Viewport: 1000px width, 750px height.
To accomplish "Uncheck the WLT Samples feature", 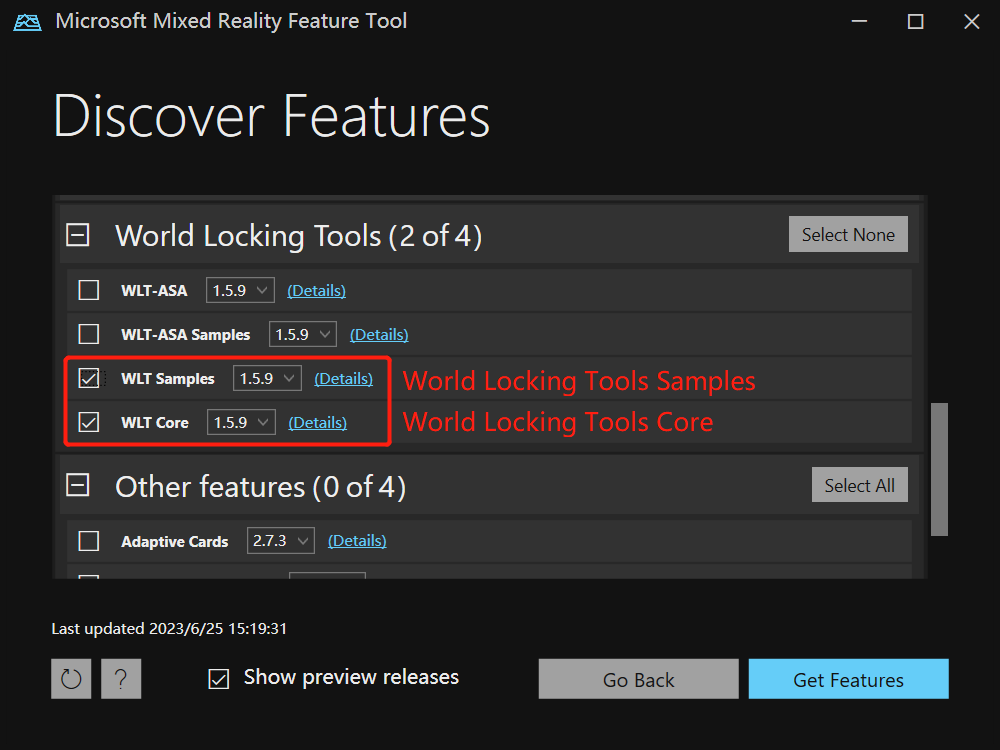I will pyautogui.click(x=89, y=378).
